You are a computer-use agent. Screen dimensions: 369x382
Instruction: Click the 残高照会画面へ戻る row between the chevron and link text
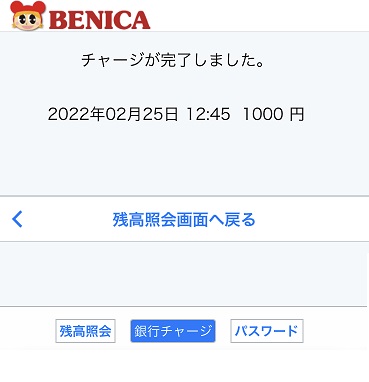pyautogui.click(x=67, y=220)
